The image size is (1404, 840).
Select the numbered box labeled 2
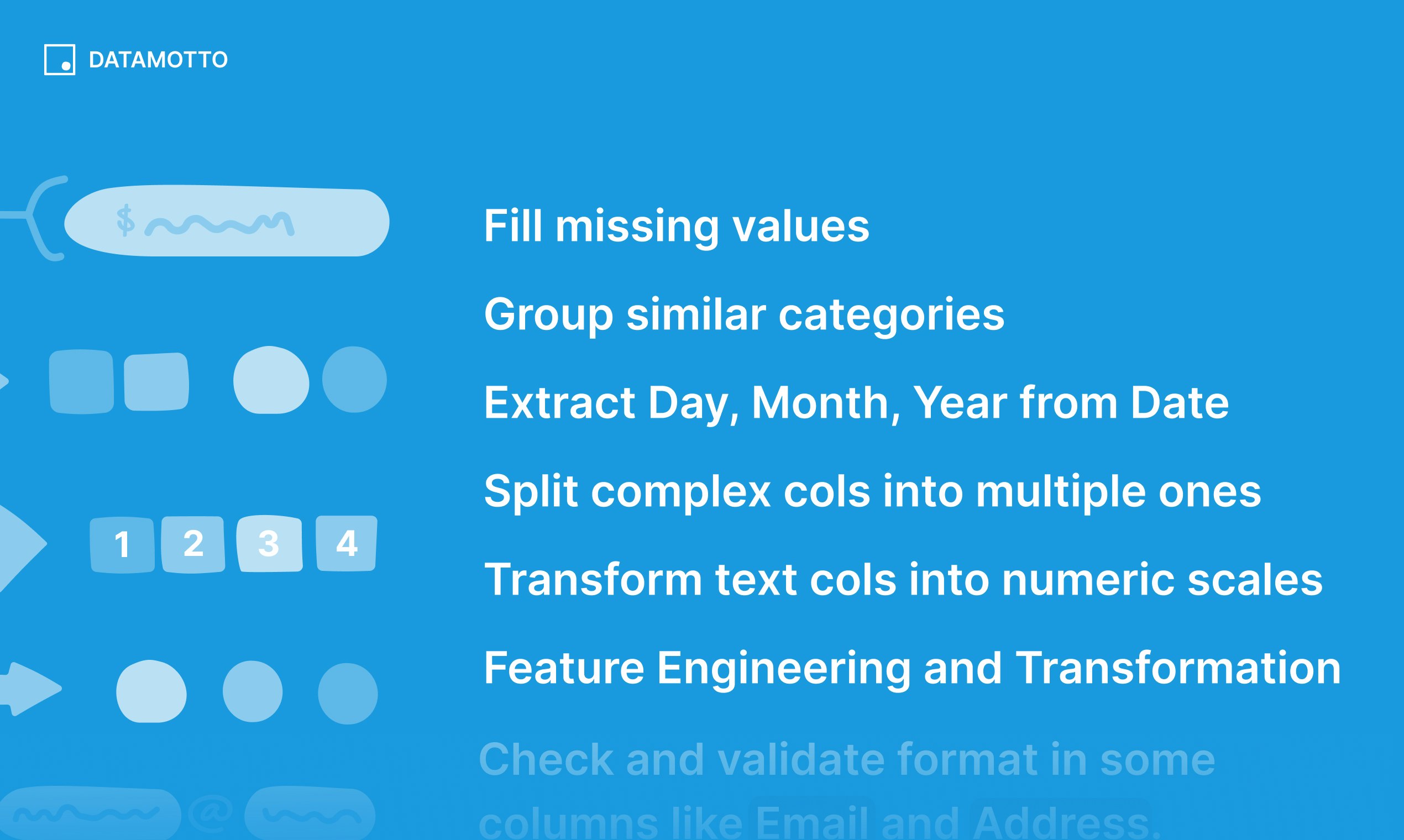click(x=193, y=544)
